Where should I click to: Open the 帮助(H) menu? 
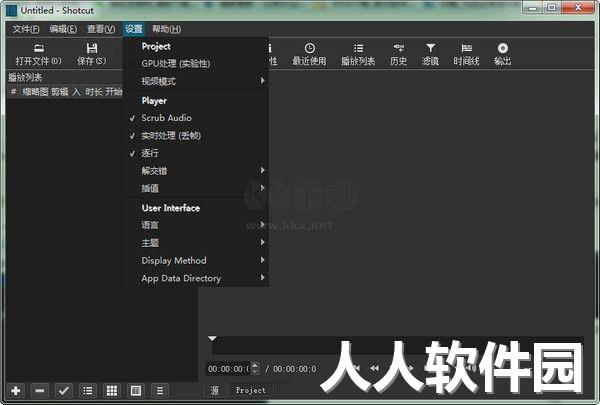pos(167,29)
